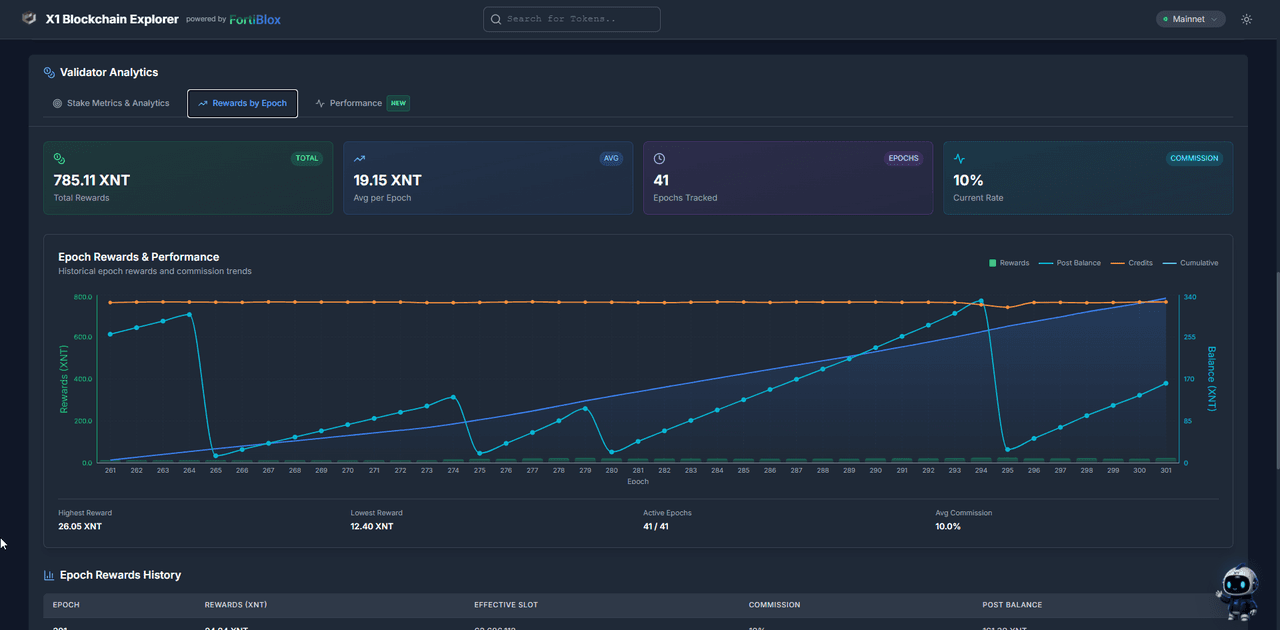Click the Post Balance point at epoch 279
Image resolution: width=1280 pixels, height=630 pixels.
pos(585,408)
